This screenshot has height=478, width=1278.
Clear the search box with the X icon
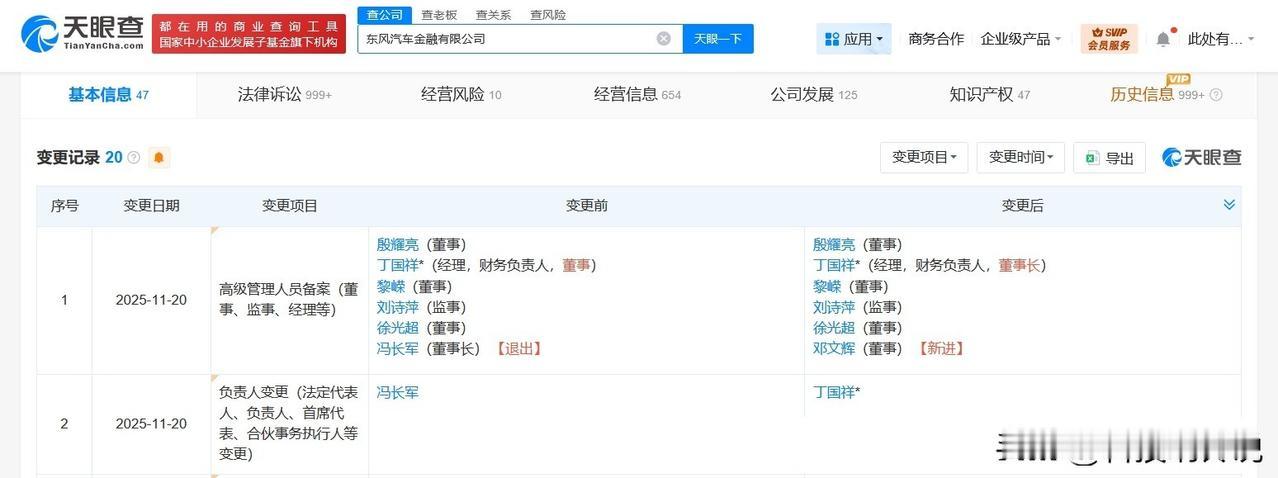click(664, 39)
